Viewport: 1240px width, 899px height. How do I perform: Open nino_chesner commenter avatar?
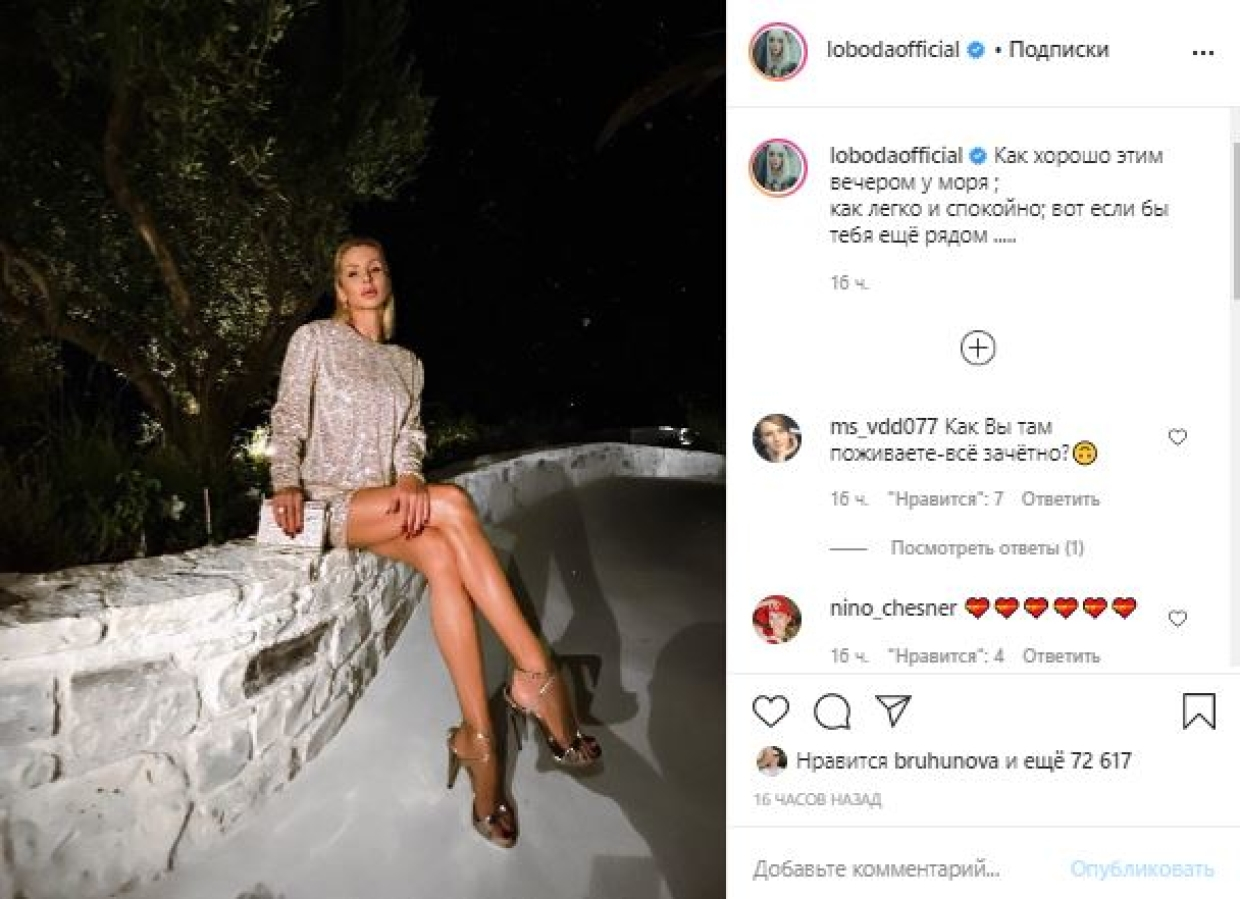coord(776,619)
